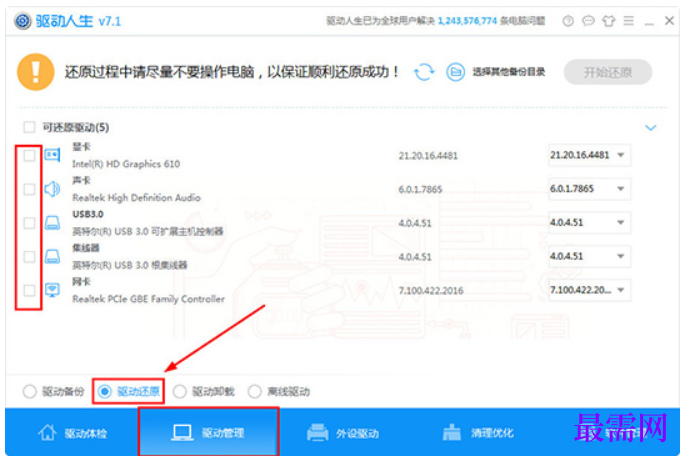
Task: Click the network card monitor icon
Action: tap(52, 290)
